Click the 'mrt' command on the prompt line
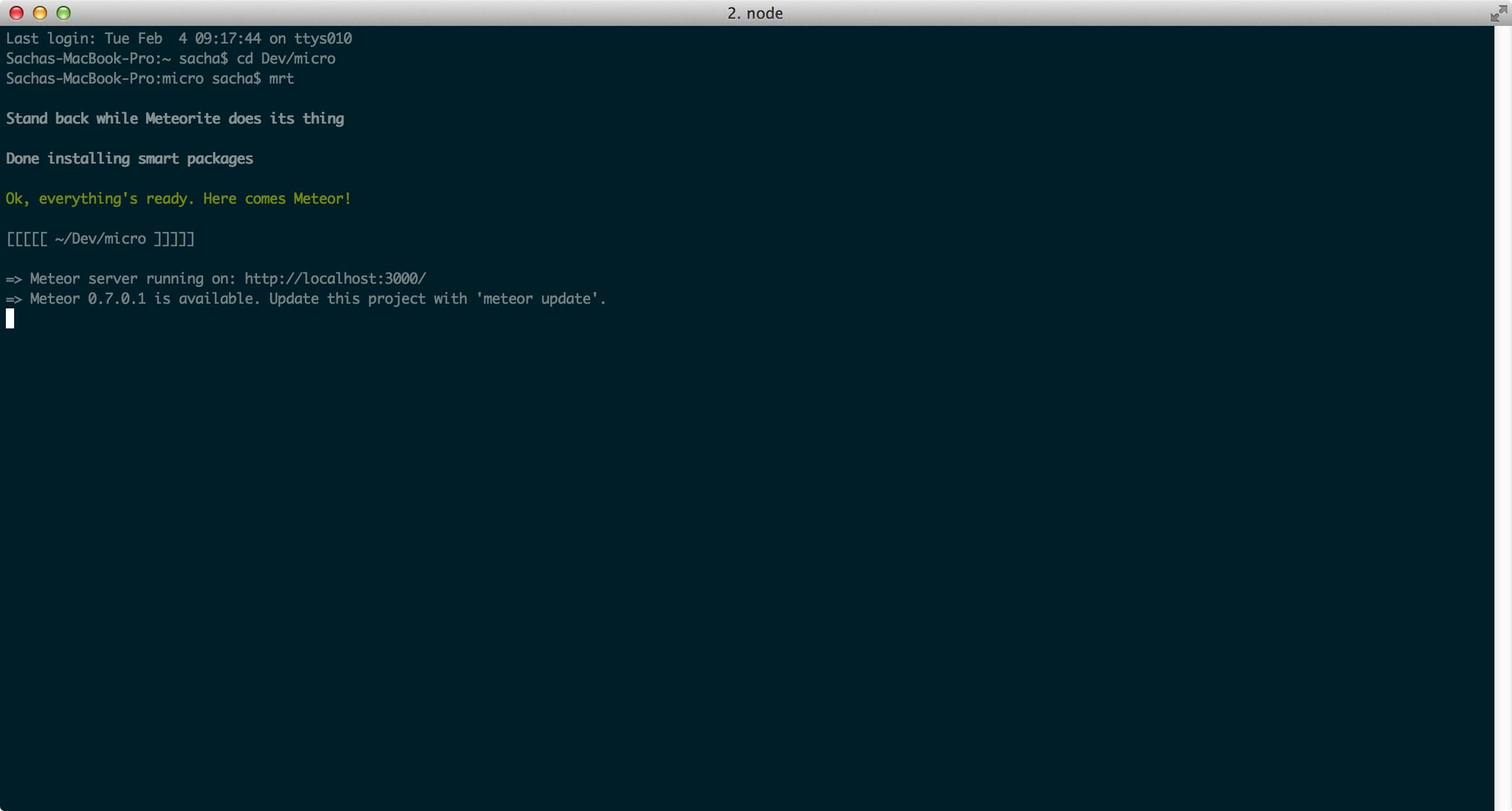The height and width of the screenshot is (811, 1512). click(281, 78)
